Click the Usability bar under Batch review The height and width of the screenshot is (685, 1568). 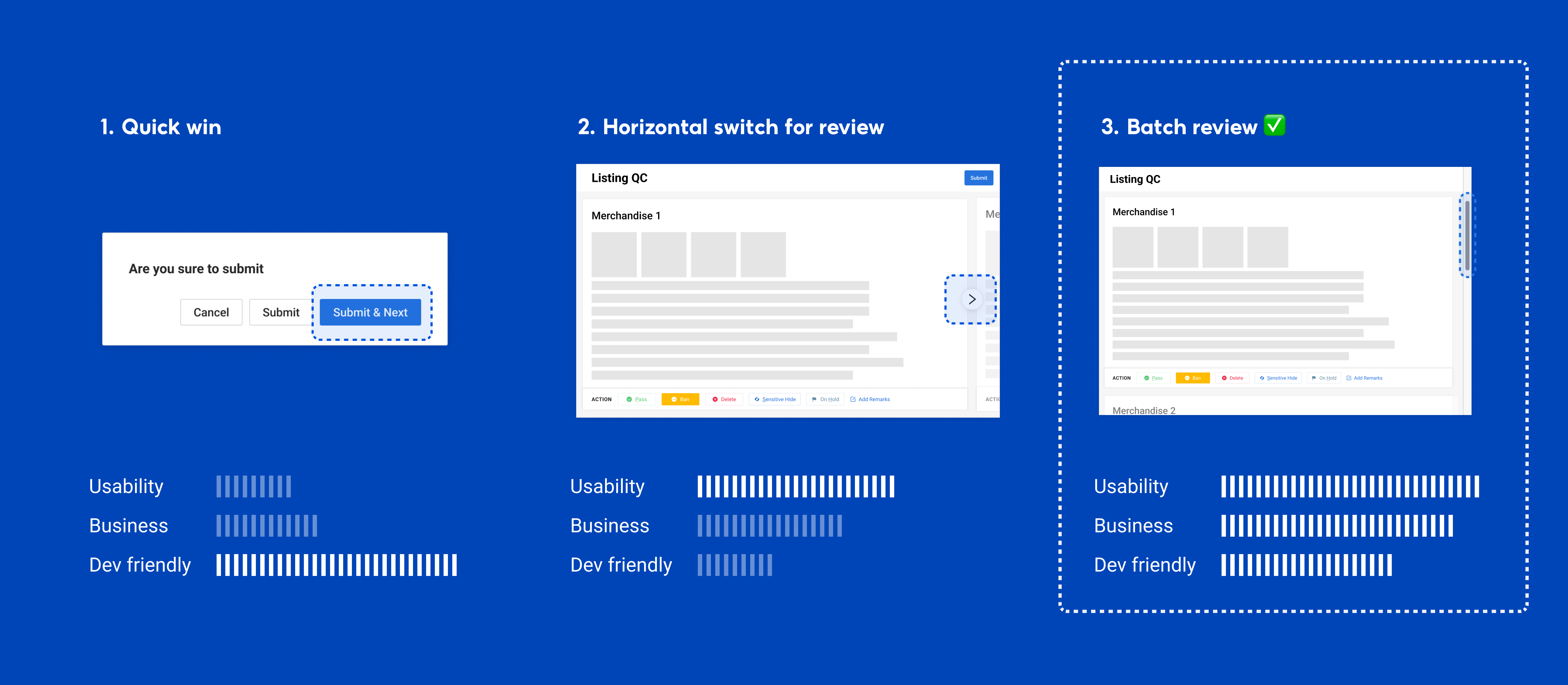point(1350,487)
